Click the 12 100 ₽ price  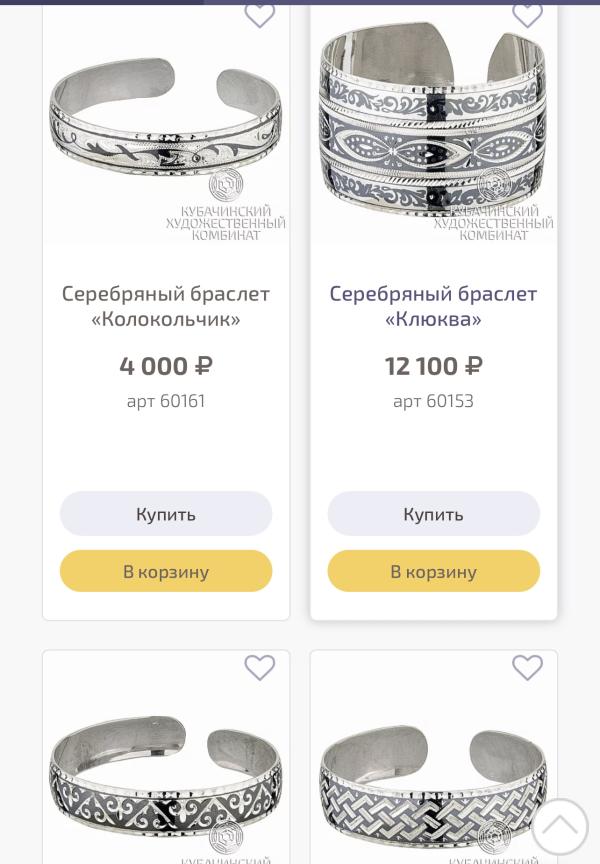[x=434, y=366]
